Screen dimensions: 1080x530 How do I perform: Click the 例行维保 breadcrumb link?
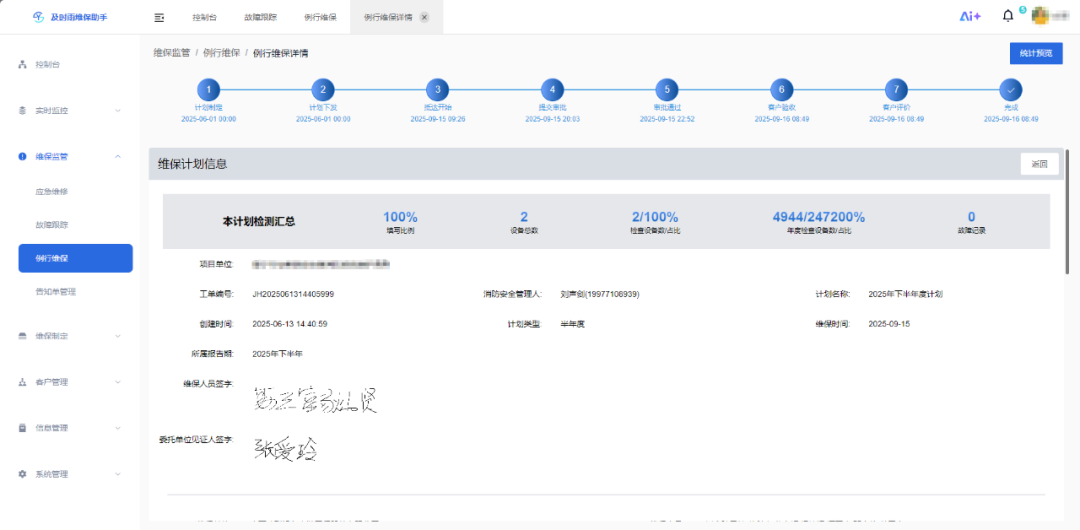(221, 53)
